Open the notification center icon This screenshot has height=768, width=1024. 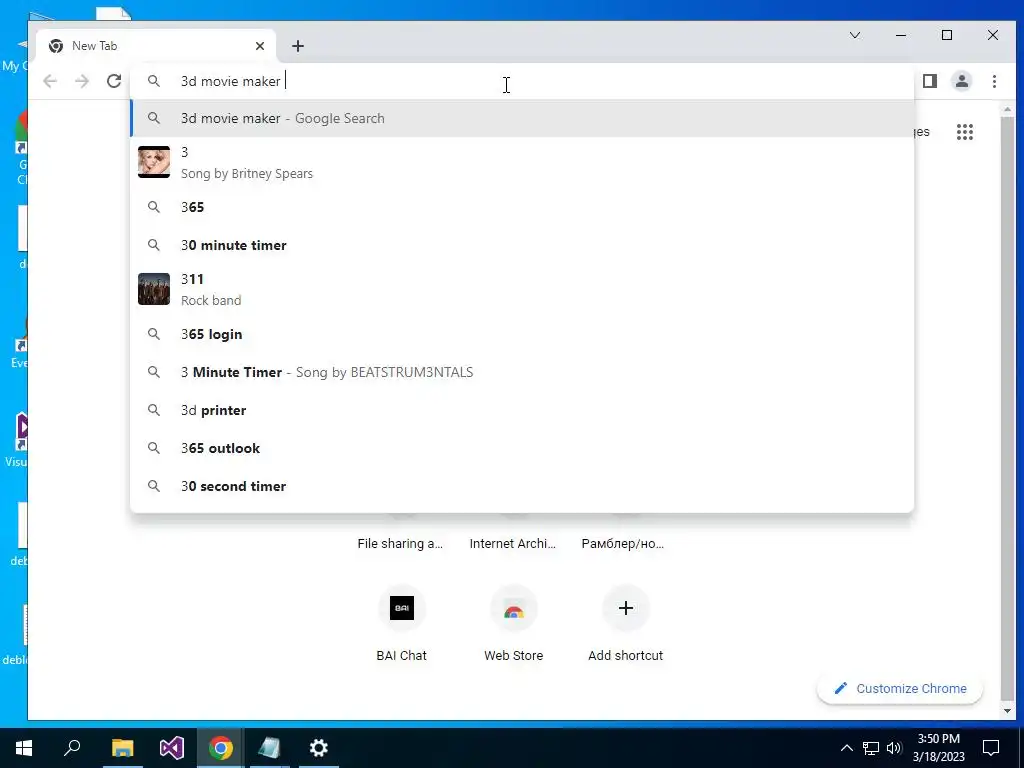pos(991,748)
